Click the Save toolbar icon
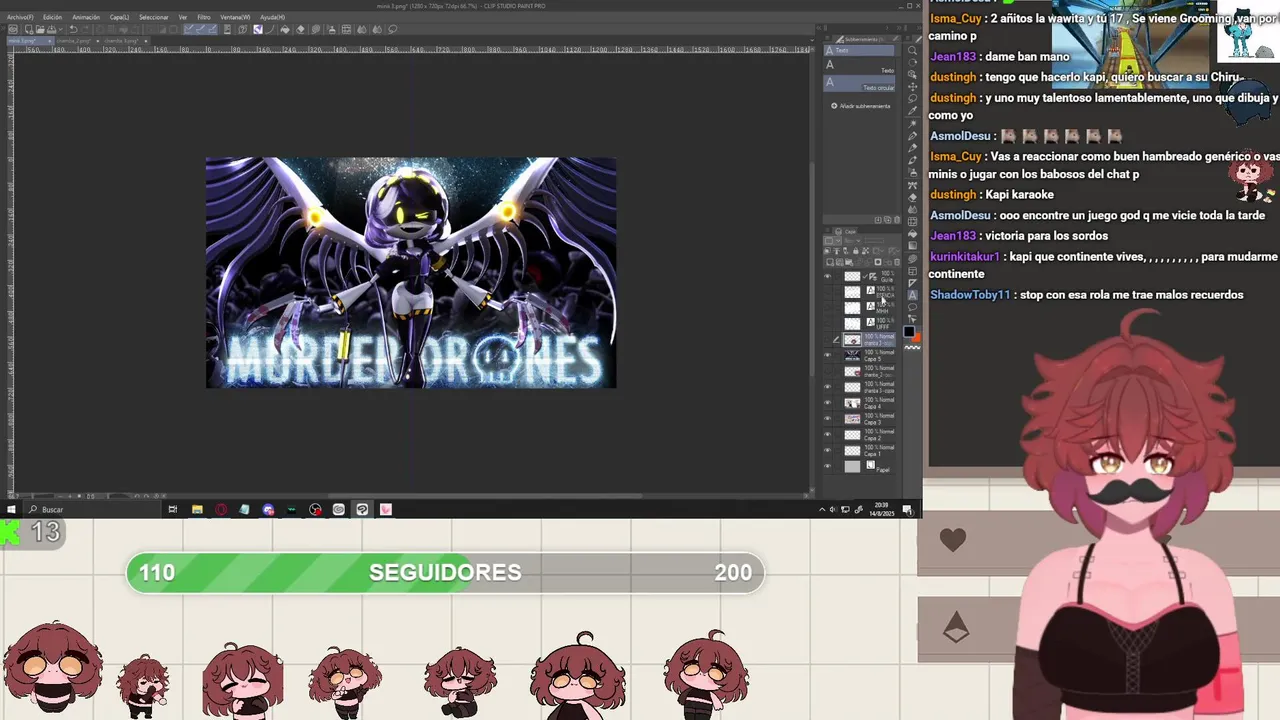Viewport: 1280px width, 720px height. click(51, 30)
